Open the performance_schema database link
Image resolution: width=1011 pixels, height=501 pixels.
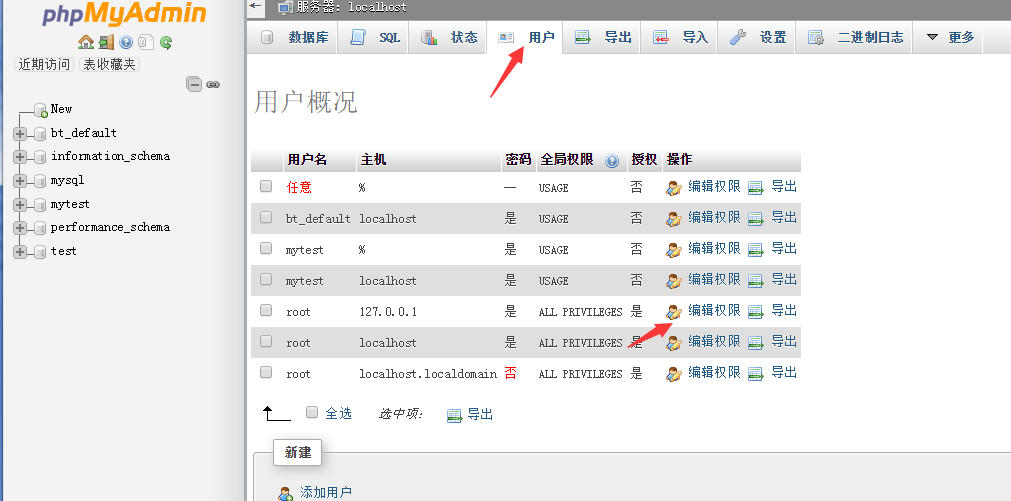pyautogui.click(x=110, y=228)
